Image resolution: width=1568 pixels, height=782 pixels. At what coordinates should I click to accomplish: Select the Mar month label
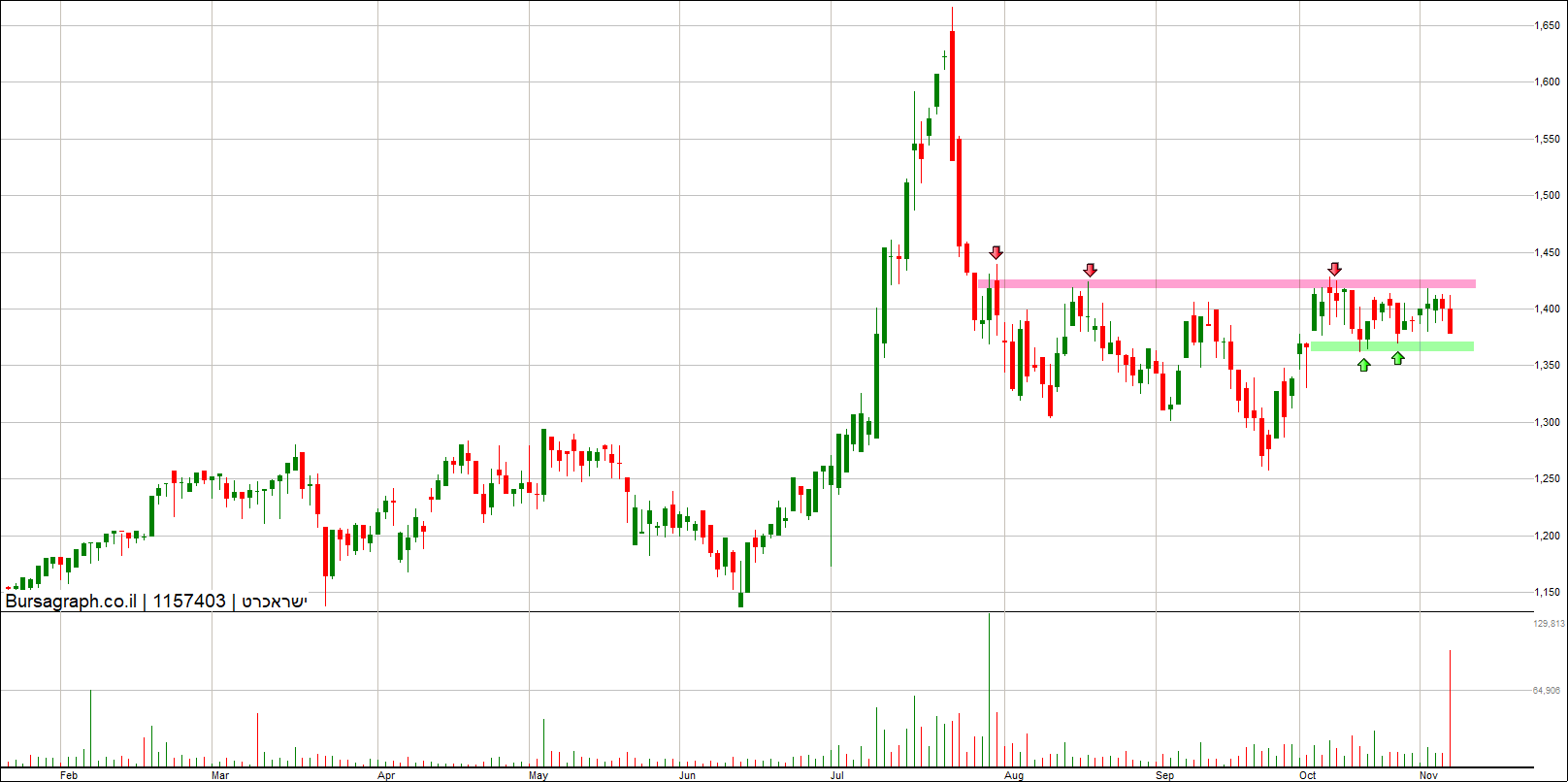(220, 775)
